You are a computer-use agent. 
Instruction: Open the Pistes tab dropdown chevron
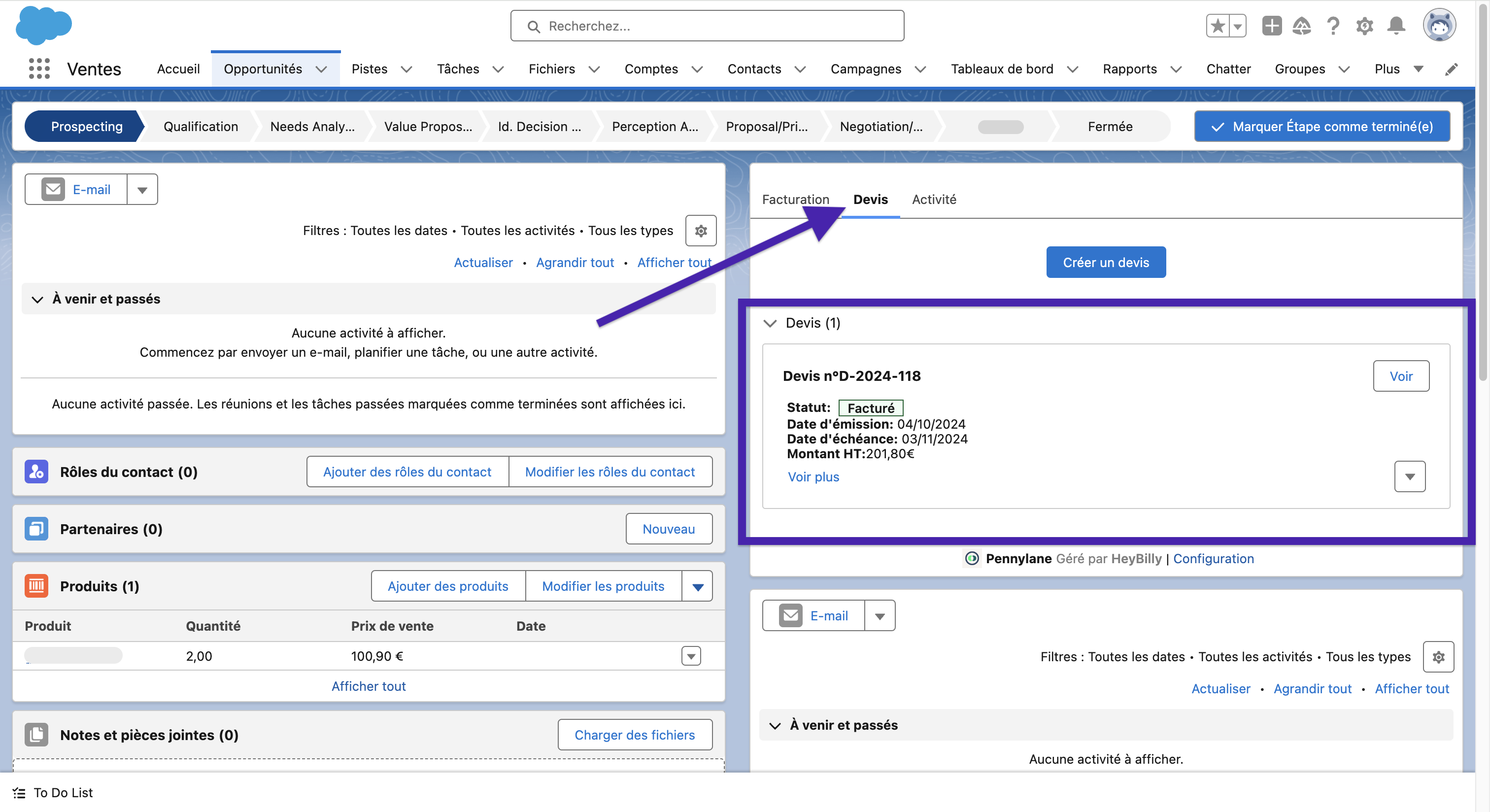point(406,69)
